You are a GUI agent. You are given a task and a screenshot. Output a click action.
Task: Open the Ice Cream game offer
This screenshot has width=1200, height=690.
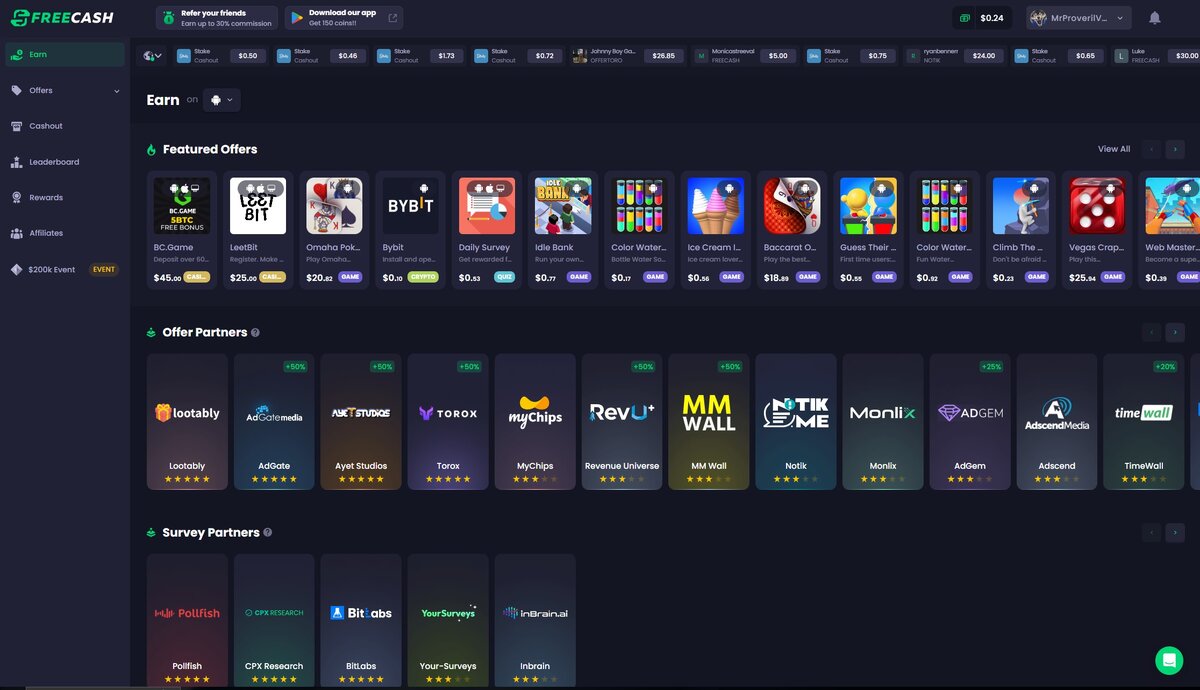716,230
